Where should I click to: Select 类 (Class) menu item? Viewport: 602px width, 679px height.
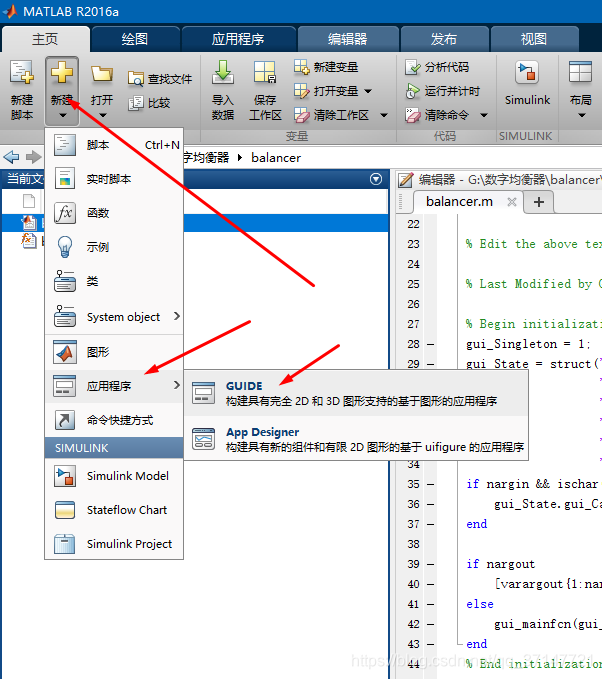click(x=114, y=281)
